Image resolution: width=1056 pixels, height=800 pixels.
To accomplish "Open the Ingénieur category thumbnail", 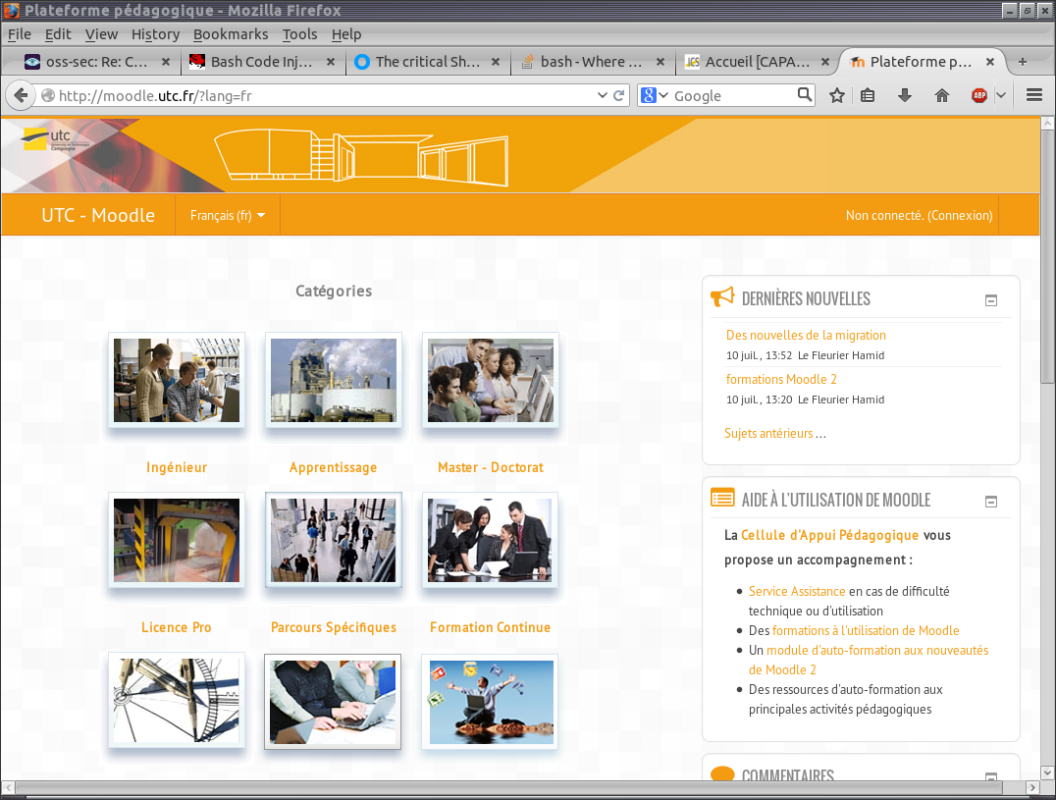I will pyautogui.click(x=176, y=380).
